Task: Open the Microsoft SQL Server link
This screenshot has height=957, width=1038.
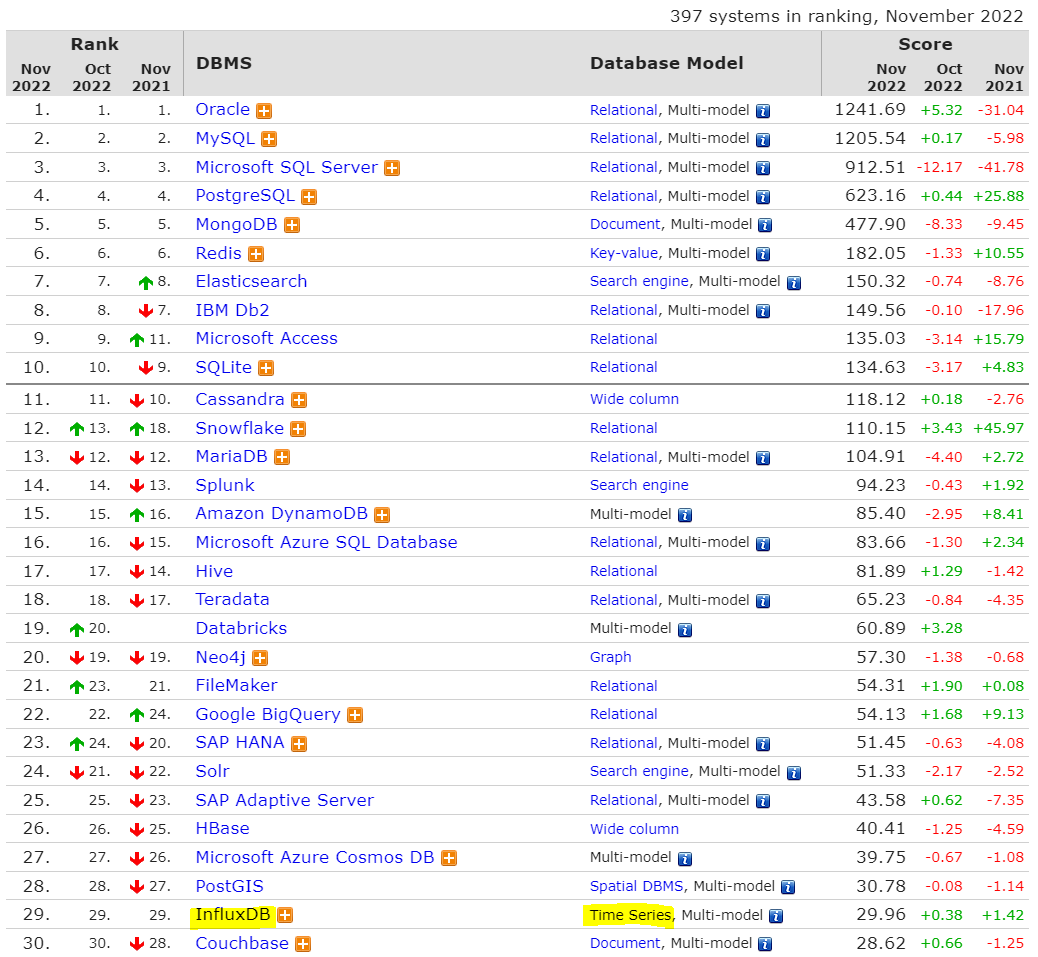Action: point(287,167)
